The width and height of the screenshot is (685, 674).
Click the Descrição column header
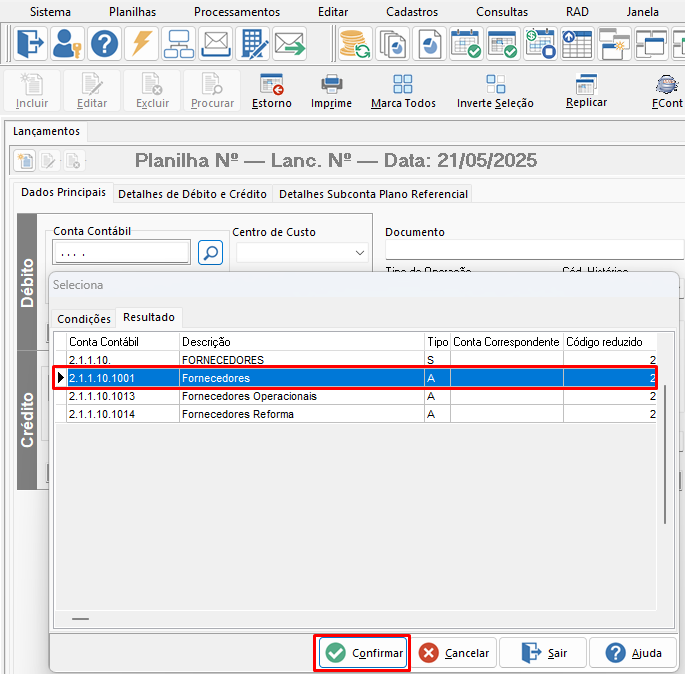coord(301,342)
